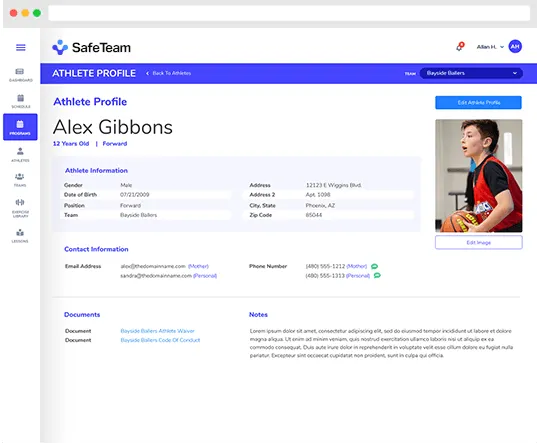This screenshot has width=537, height=445.
Task: Click the Edit Athlete Profile button
Action: 478,102
